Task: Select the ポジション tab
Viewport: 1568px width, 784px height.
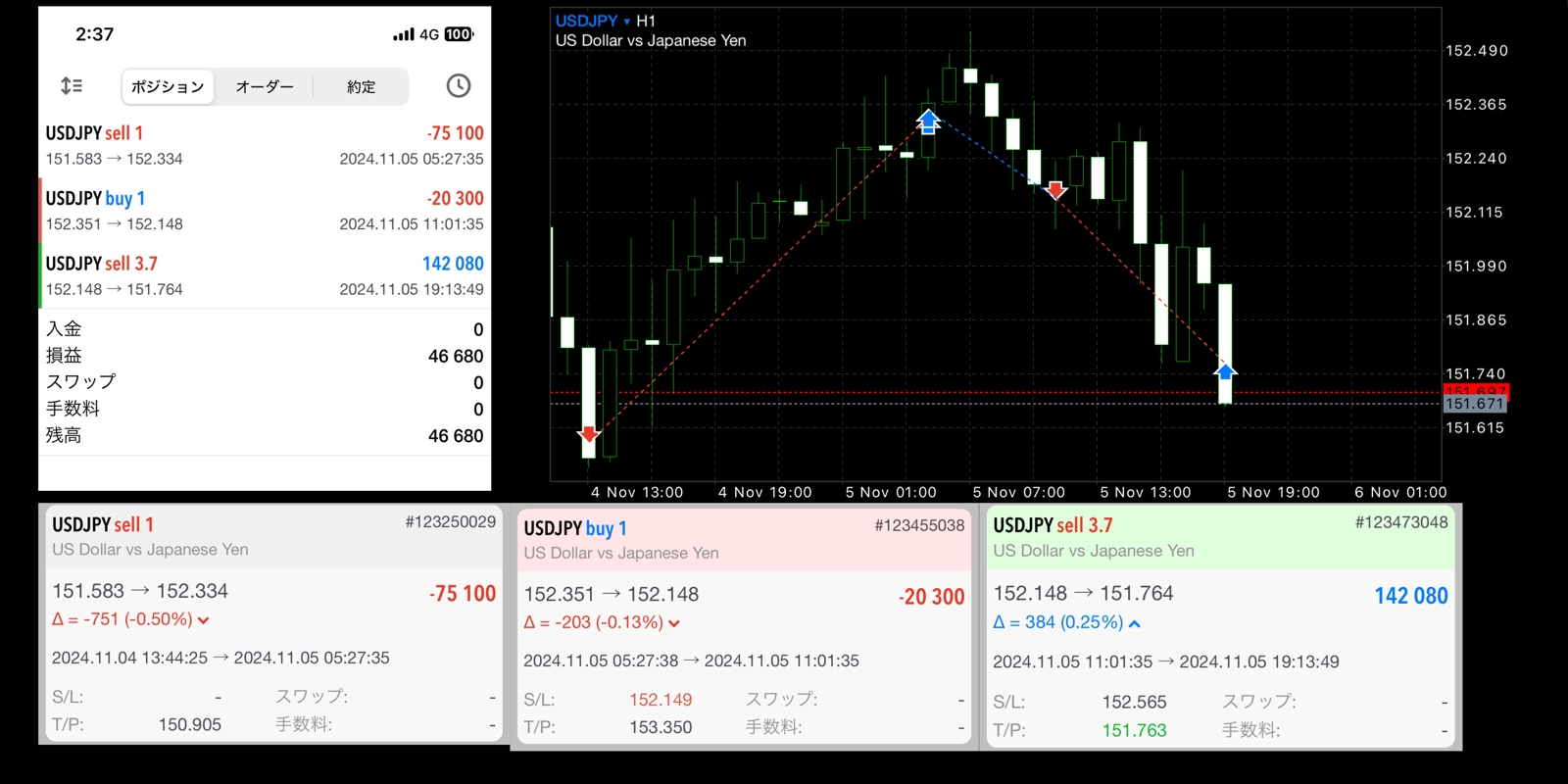Action: 168,86
